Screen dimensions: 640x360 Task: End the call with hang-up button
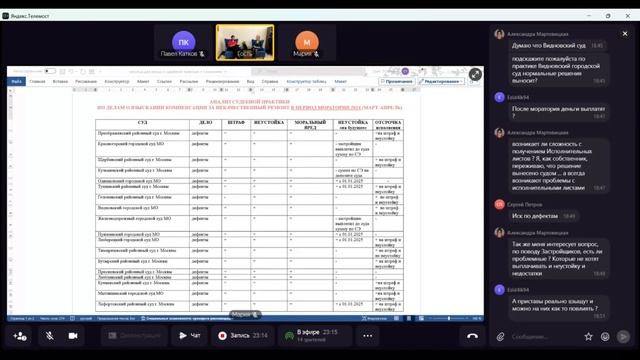[x=472, y=336]
